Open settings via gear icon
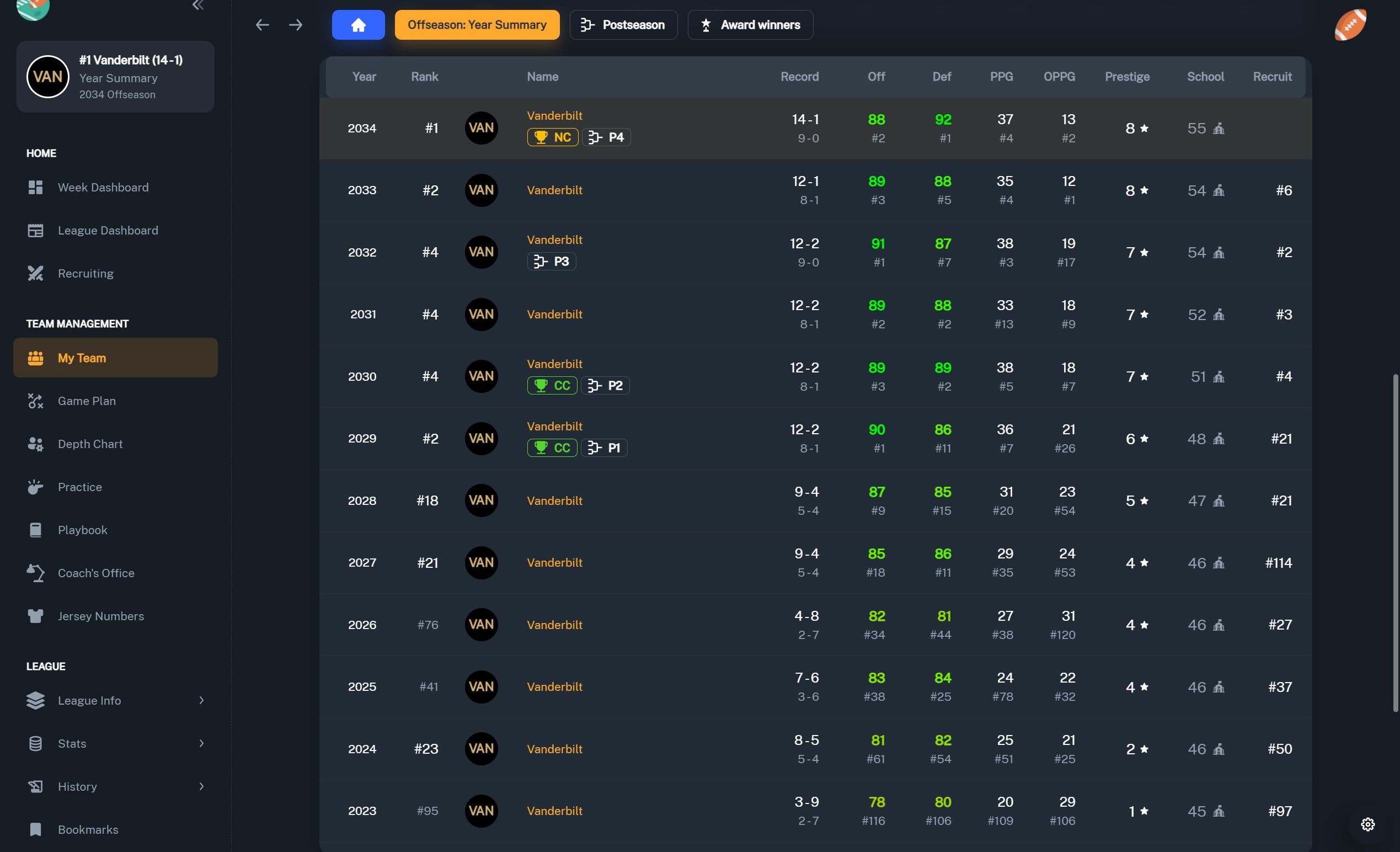The width and height of the screenshot is (1400, 852). (1367, 824)
